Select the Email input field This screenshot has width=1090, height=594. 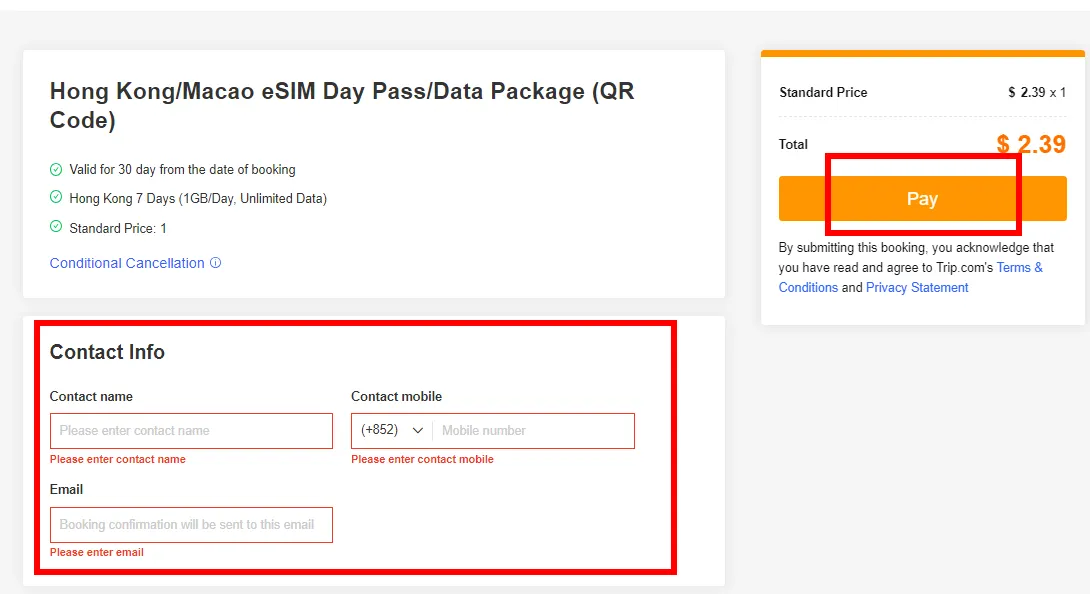[191, 524]
